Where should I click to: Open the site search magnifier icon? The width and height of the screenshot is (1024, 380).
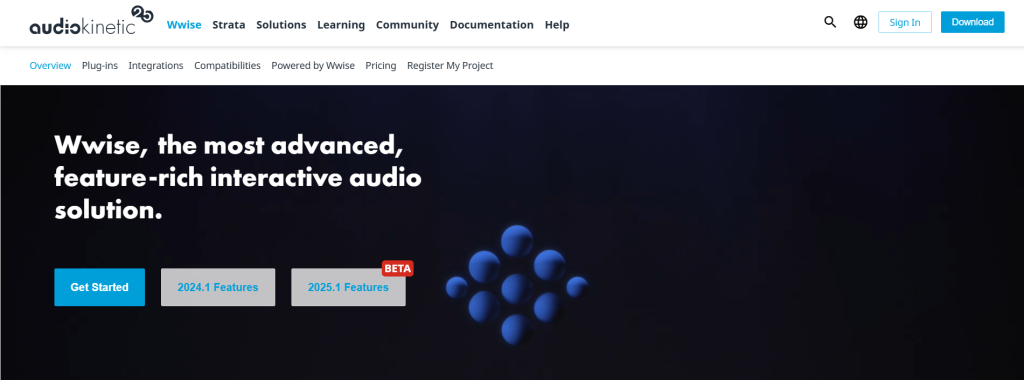[830, 22]
